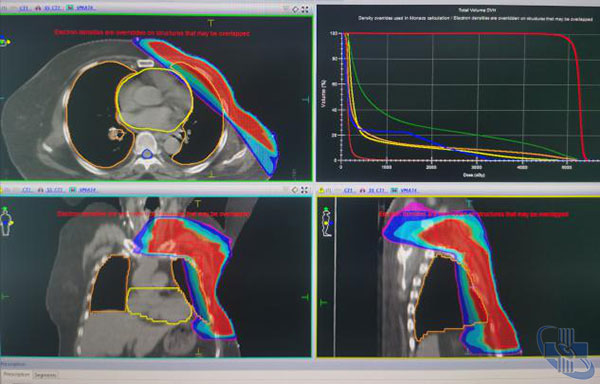Select the SS CT1 structure set in the axial header
This screenshot has width=600, height=384.
tap(50, 8)
